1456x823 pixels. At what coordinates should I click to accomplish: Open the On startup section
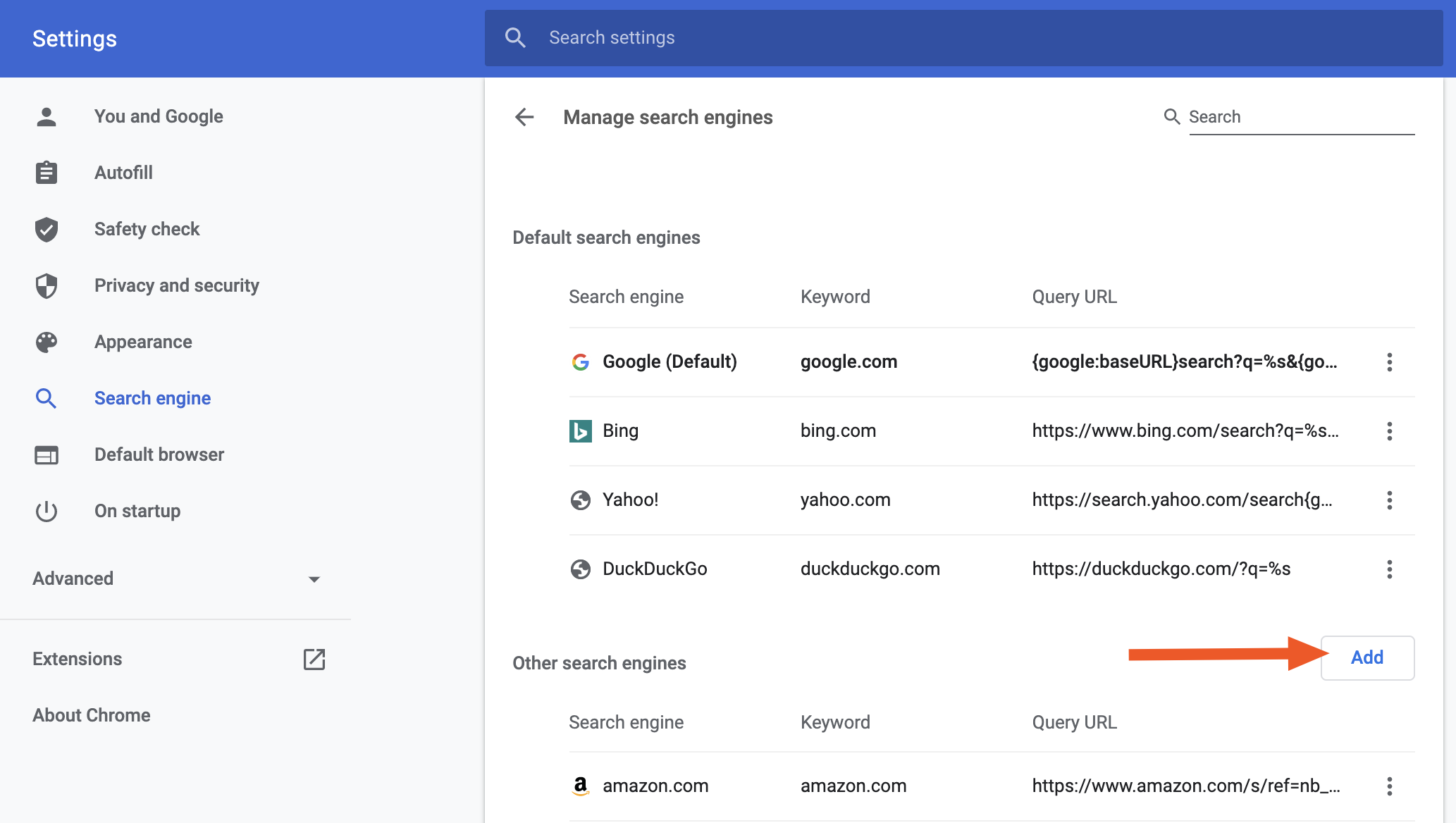pyautogui.click(x=137, y=511)
